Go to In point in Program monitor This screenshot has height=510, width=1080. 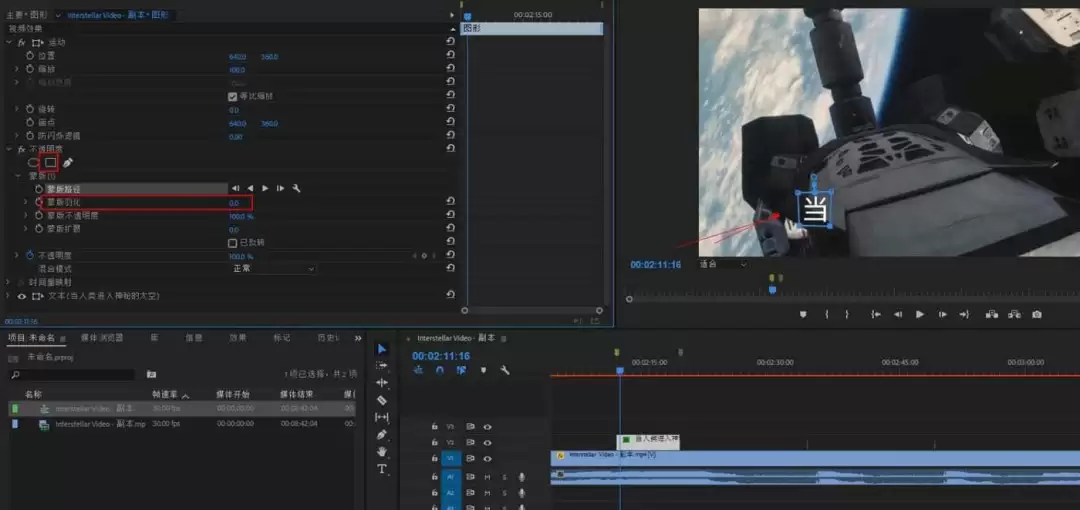click(876, 314)
